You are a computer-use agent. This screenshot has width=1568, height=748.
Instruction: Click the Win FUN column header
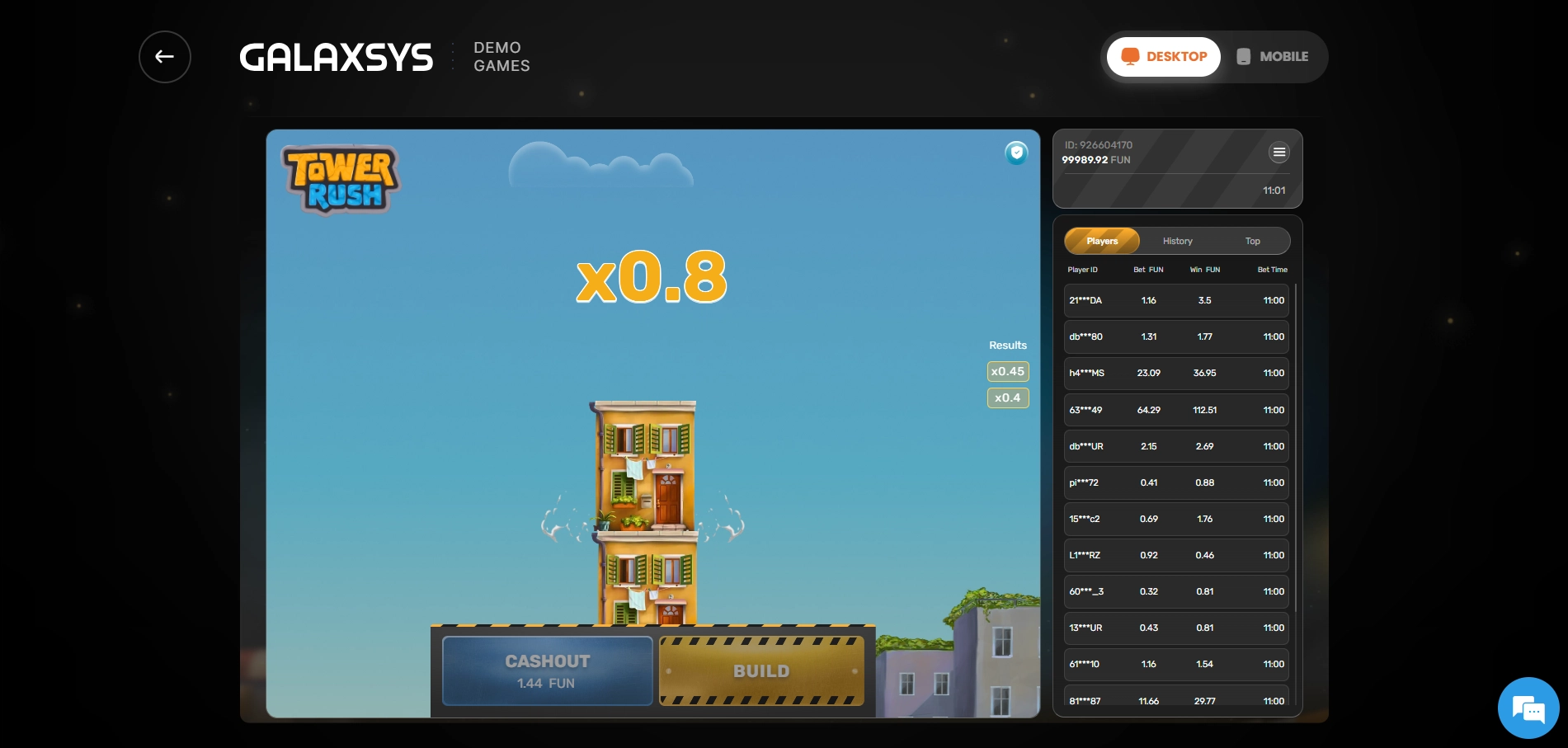(1204, 270)
